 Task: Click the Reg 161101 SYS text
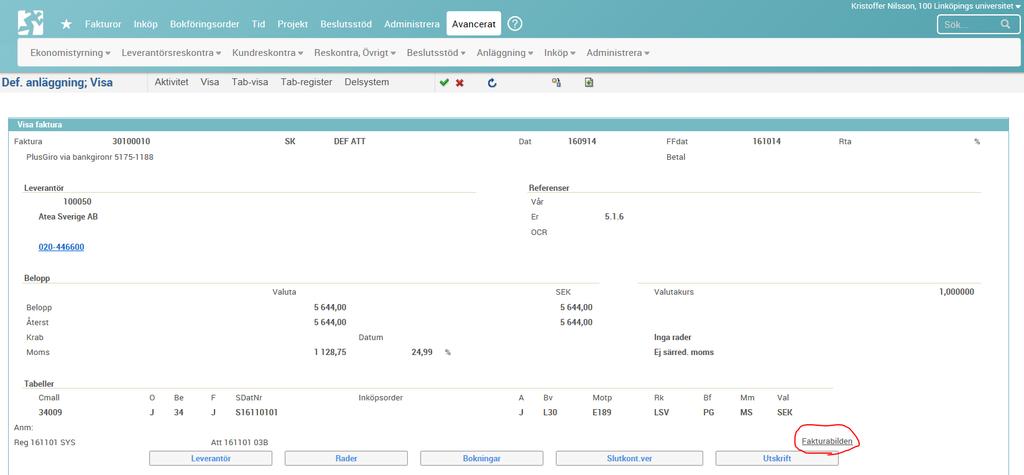(x=44, y=442)
